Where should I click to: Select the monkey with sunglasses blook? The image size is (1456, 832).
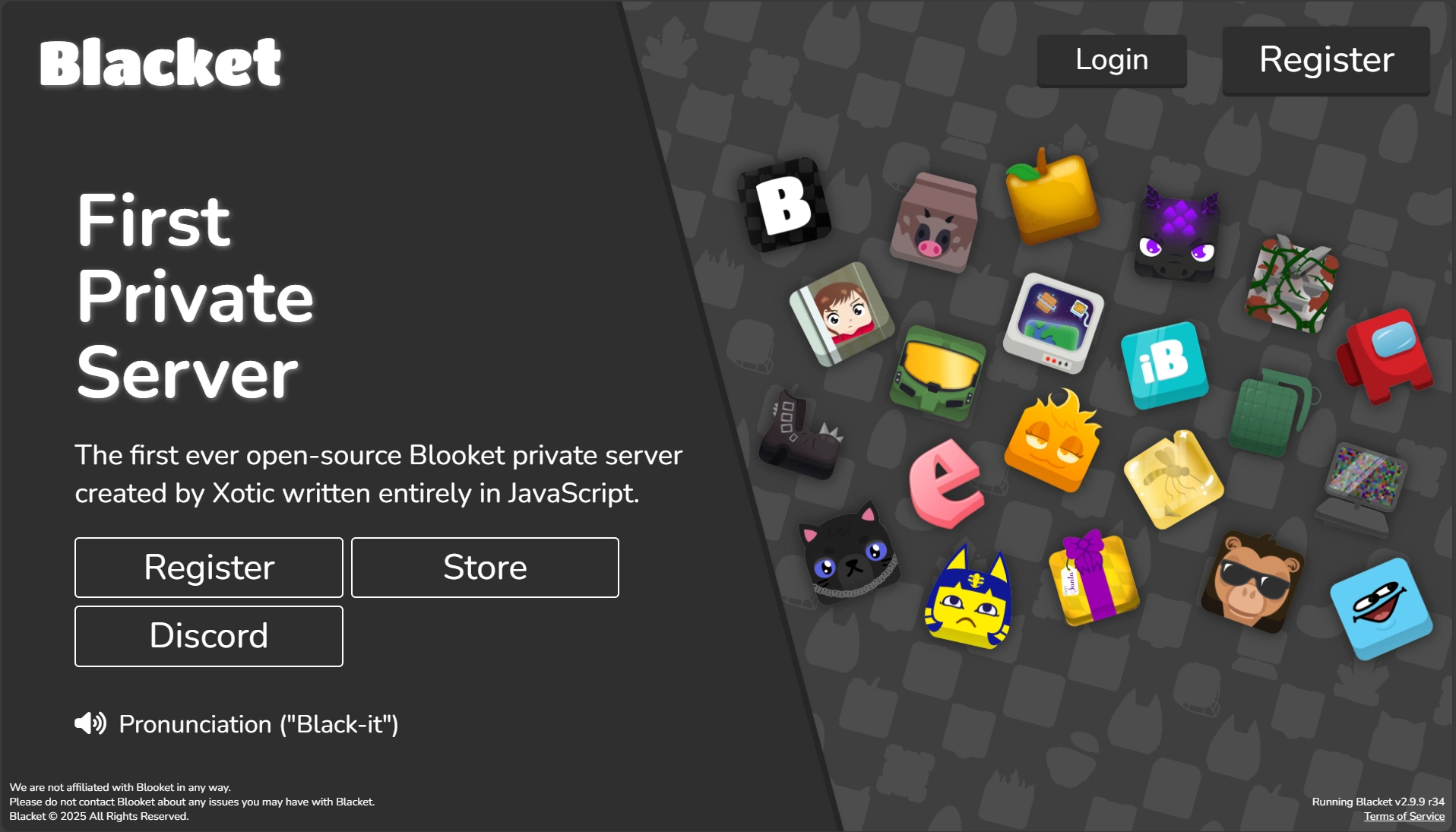point(1252,582)
